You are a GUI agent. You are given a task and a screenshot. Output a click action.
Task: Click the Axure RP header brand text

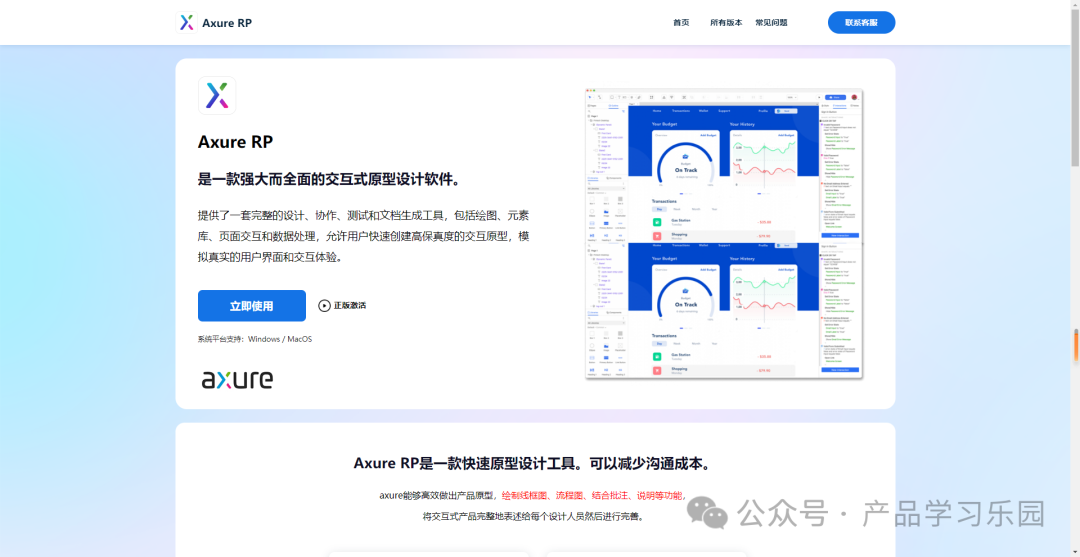227,23
